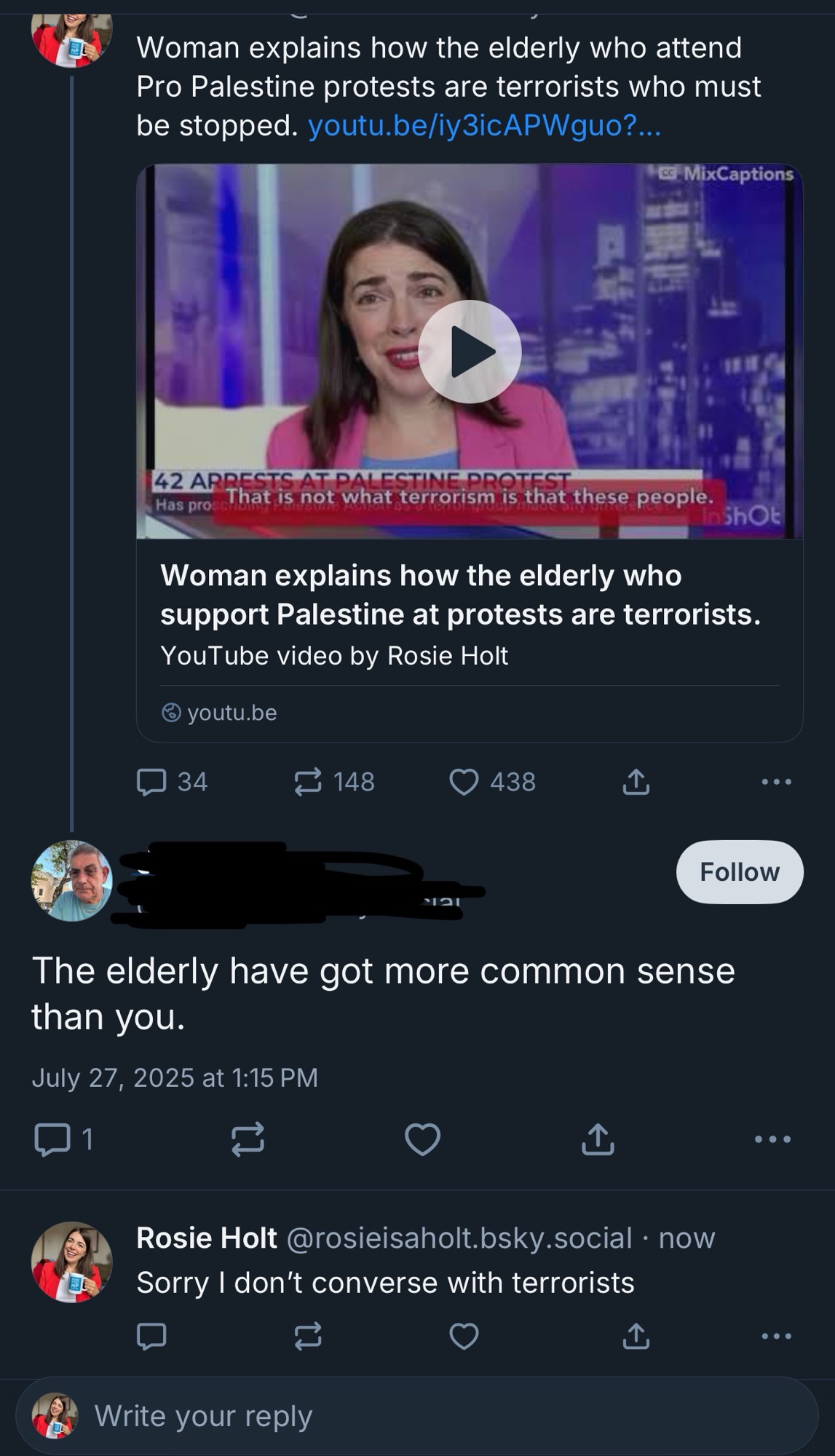Repost Rosie Holt's "don't converse" reply
This screenshot has width=835, height=1456.
(x=308, y=1336)
